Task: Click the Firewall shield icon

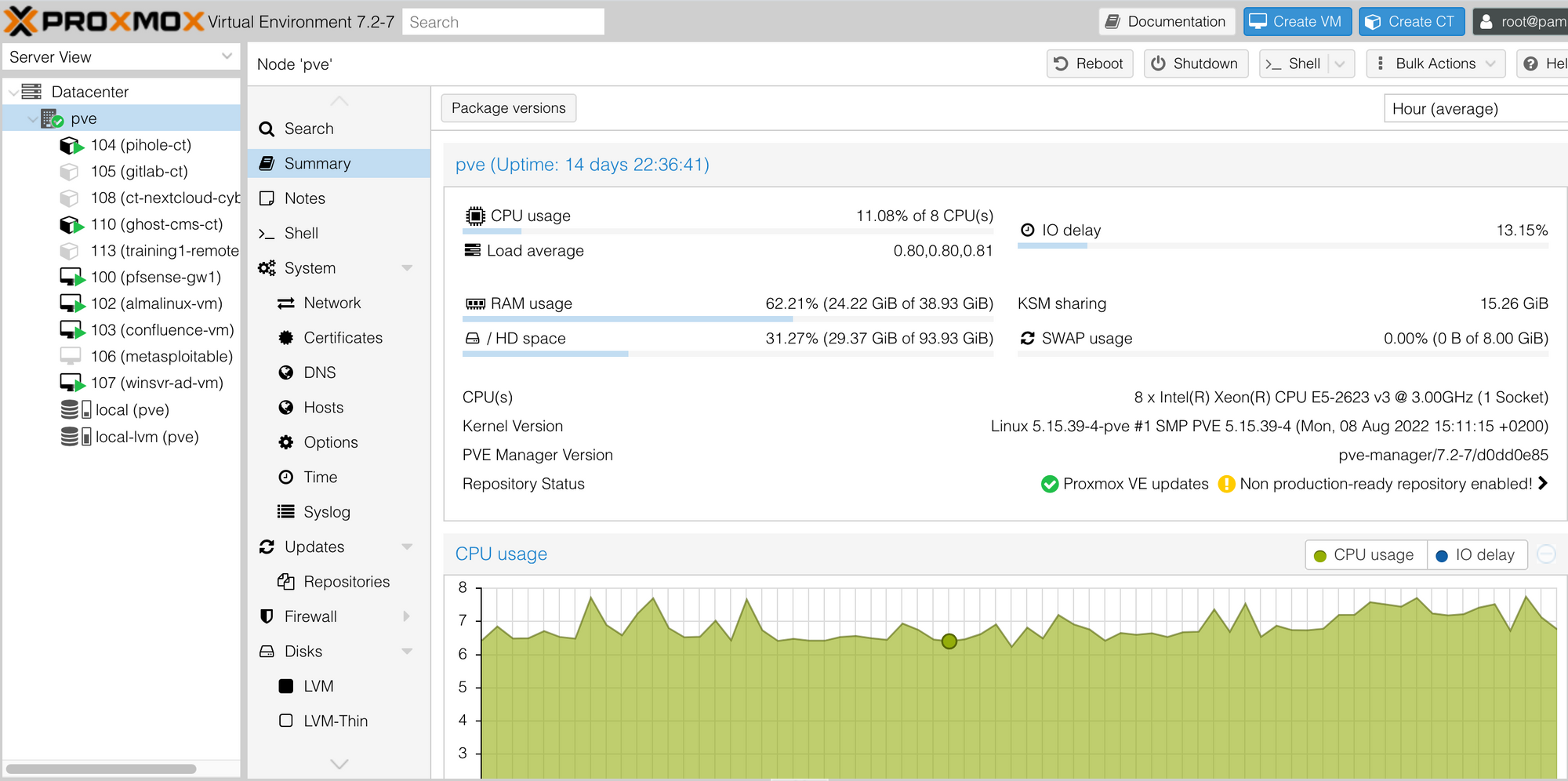Action: coord(267,616)
